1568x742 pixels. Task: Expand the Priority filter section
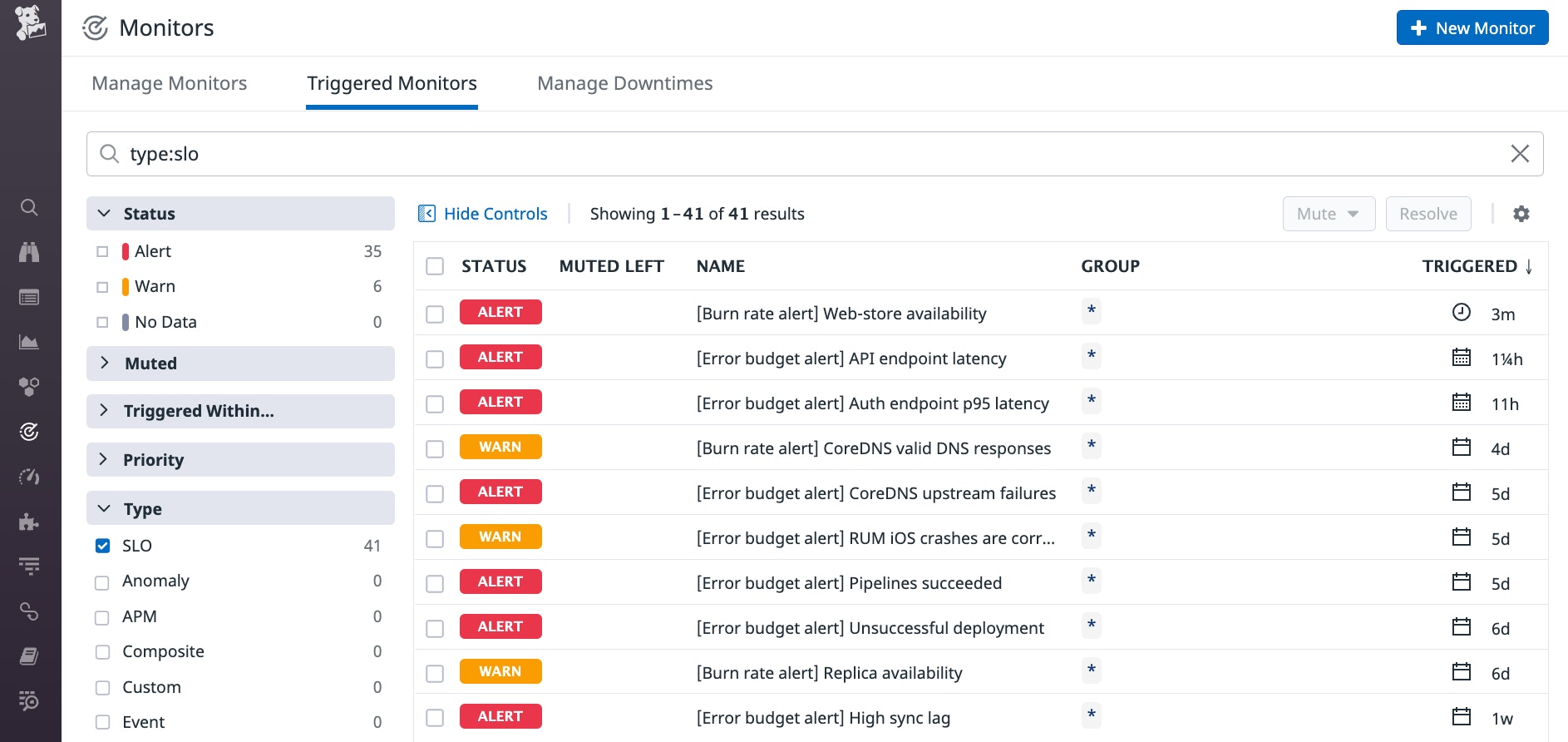240,459
